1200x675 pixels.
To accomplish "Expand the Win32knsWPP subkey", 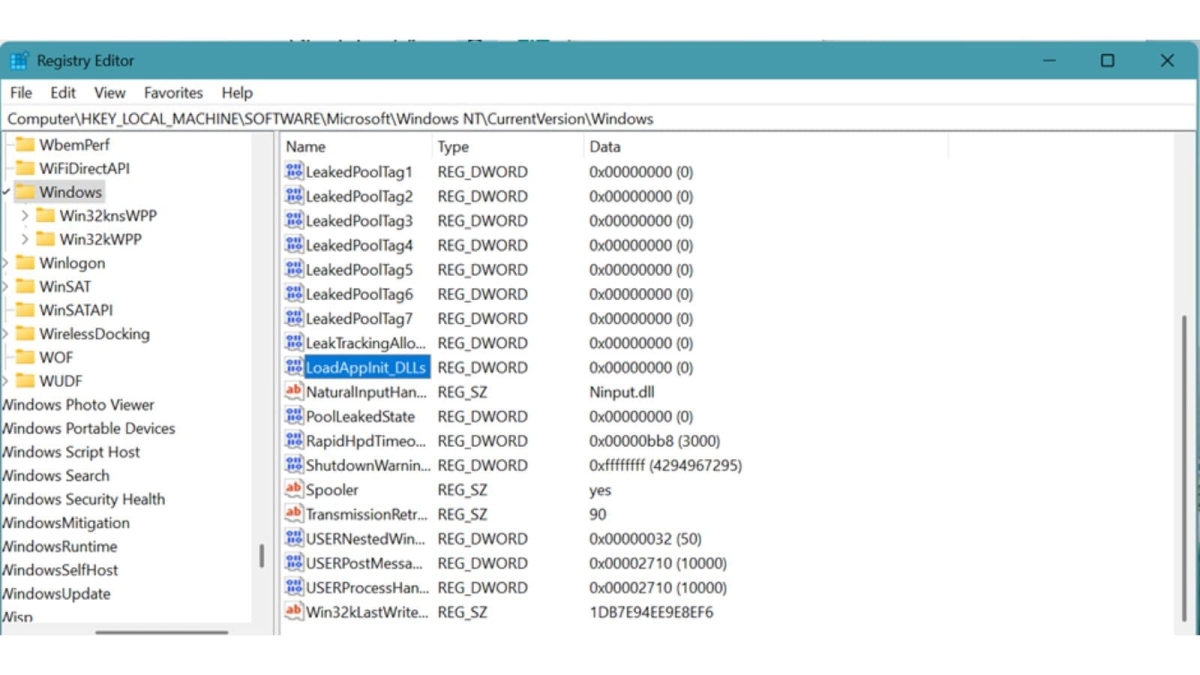I will click(x=25, y=215).
